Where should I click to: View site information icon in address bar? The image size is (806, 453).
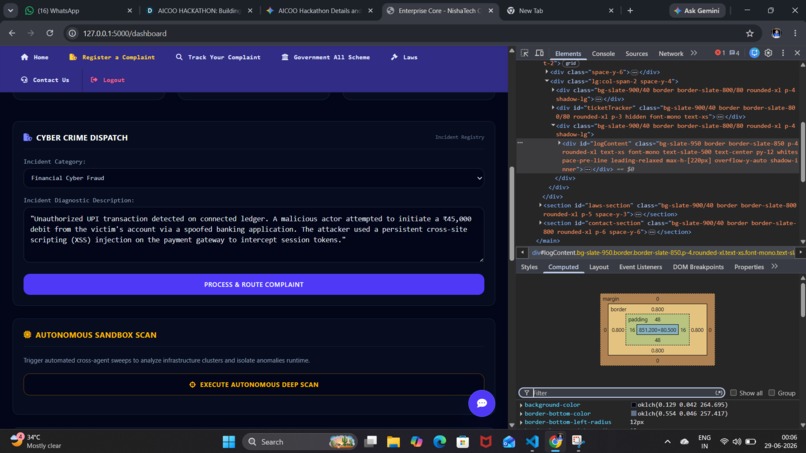[72, 33]
